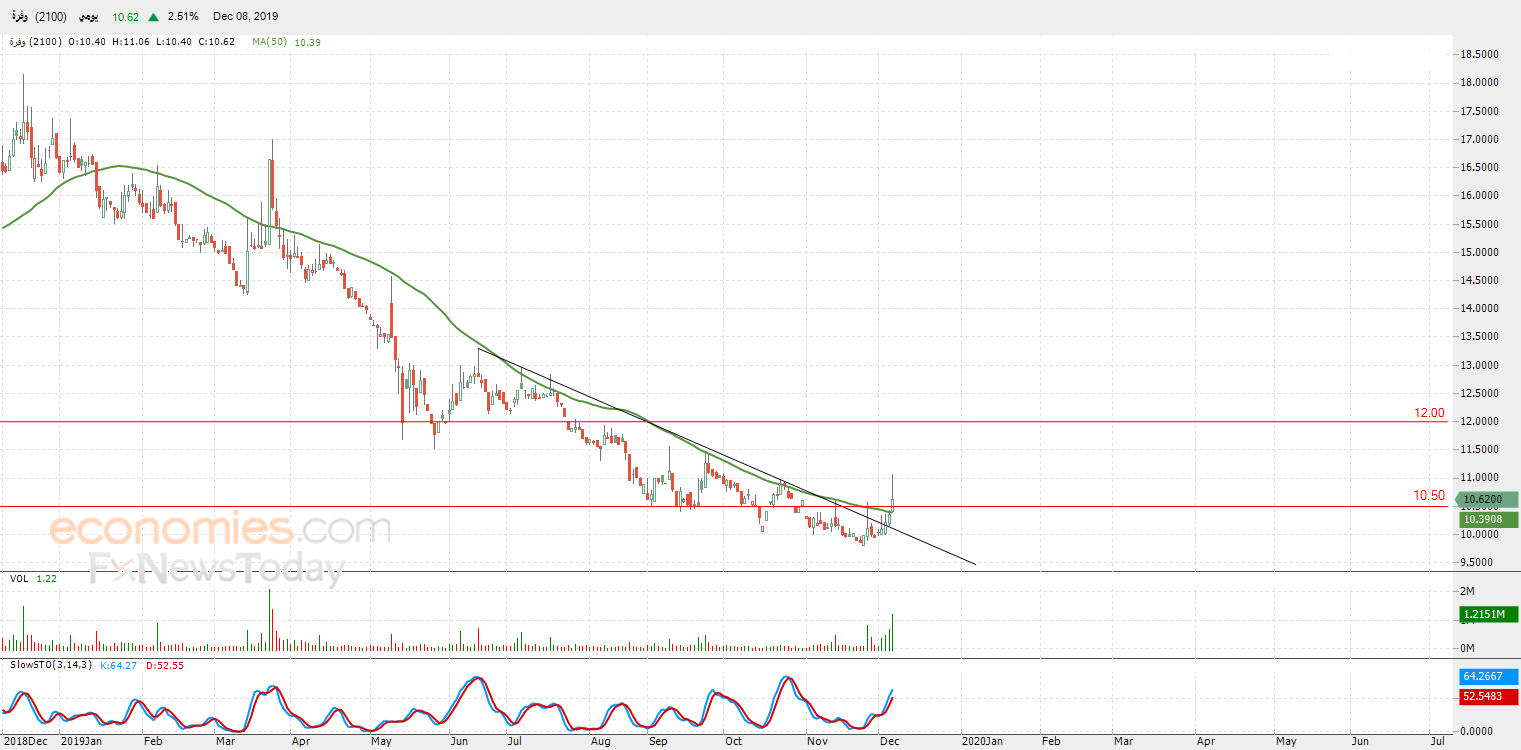The image size is (1521, 750).
Task: Click the 10.3908 moving average price tag
Action: (x=1487, y=519)
